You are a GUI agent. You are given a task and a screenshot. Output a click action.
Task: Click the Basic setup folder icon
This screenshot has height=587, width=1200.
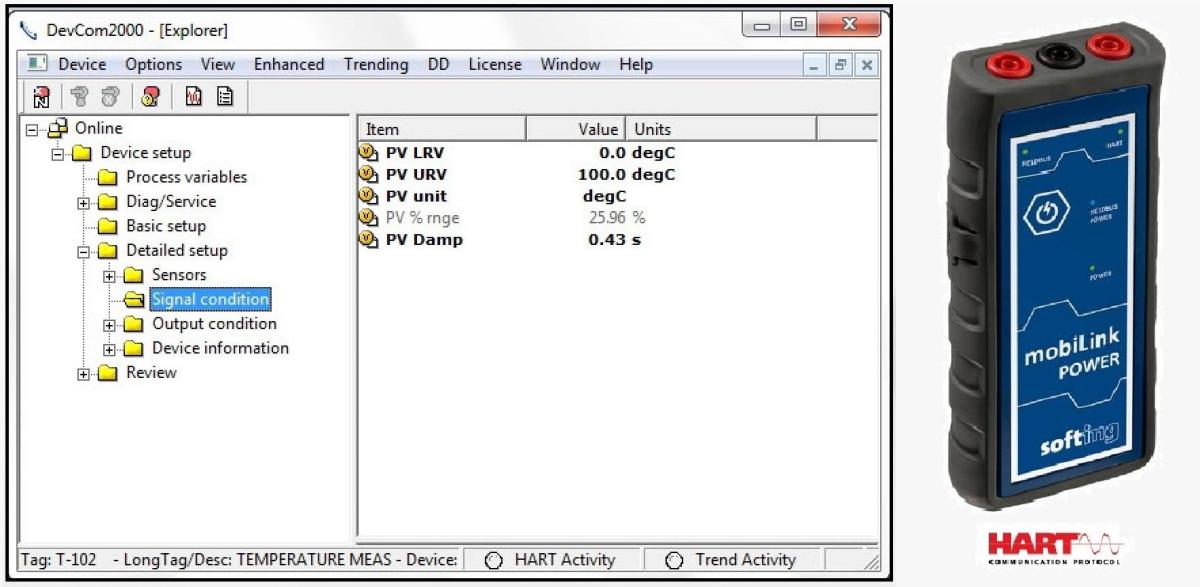click(x=109, y=226)
